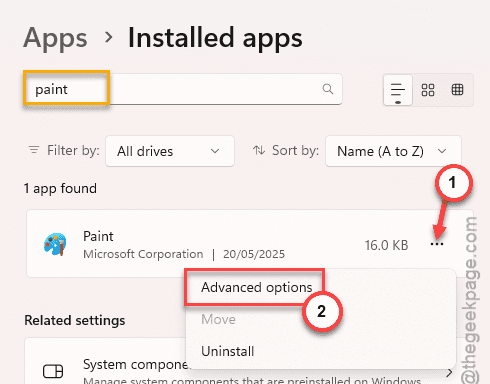
Task: Click the search magnifier icon
Action: [328, 89]
